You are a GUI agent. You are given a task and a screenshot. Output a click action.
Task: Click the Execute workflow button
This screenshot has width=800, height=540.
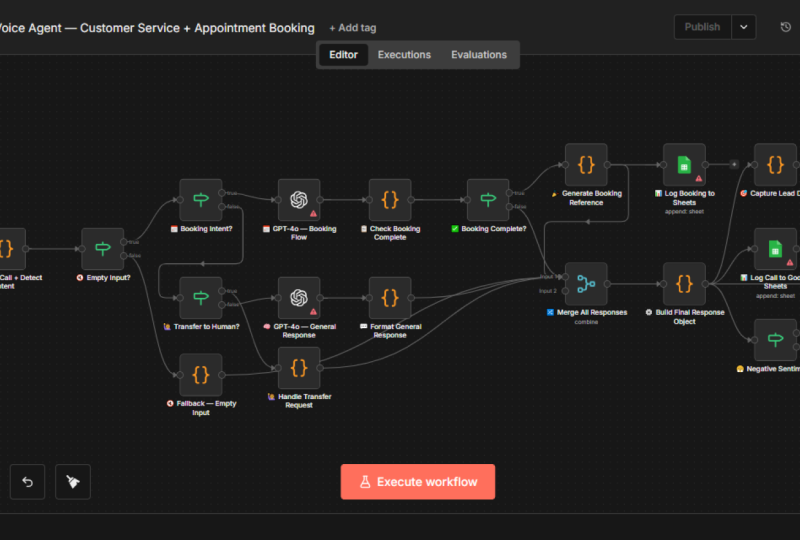pos(418,482)
